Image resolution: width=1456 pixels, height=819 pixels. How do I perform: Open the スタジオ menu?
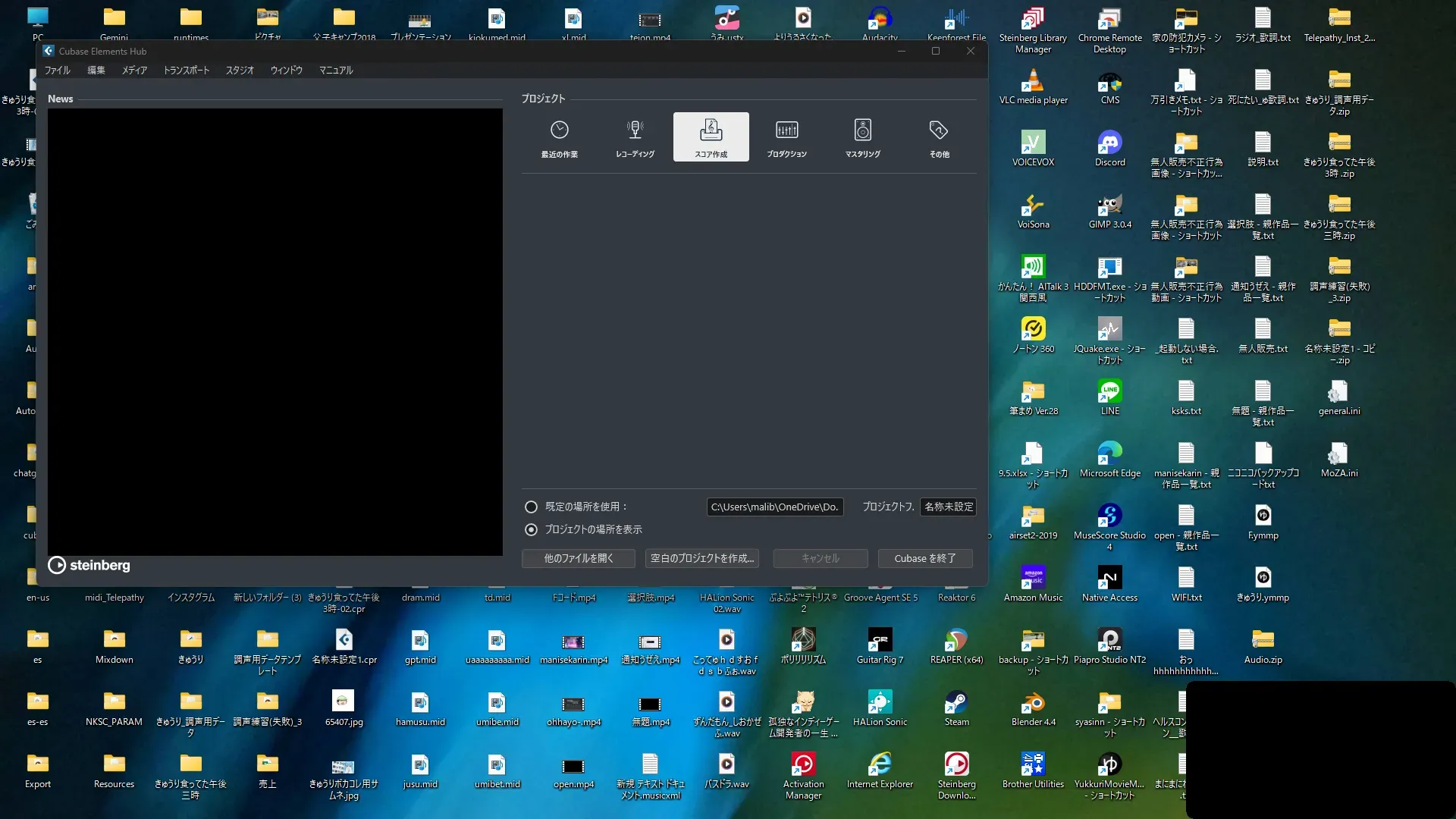240,70
